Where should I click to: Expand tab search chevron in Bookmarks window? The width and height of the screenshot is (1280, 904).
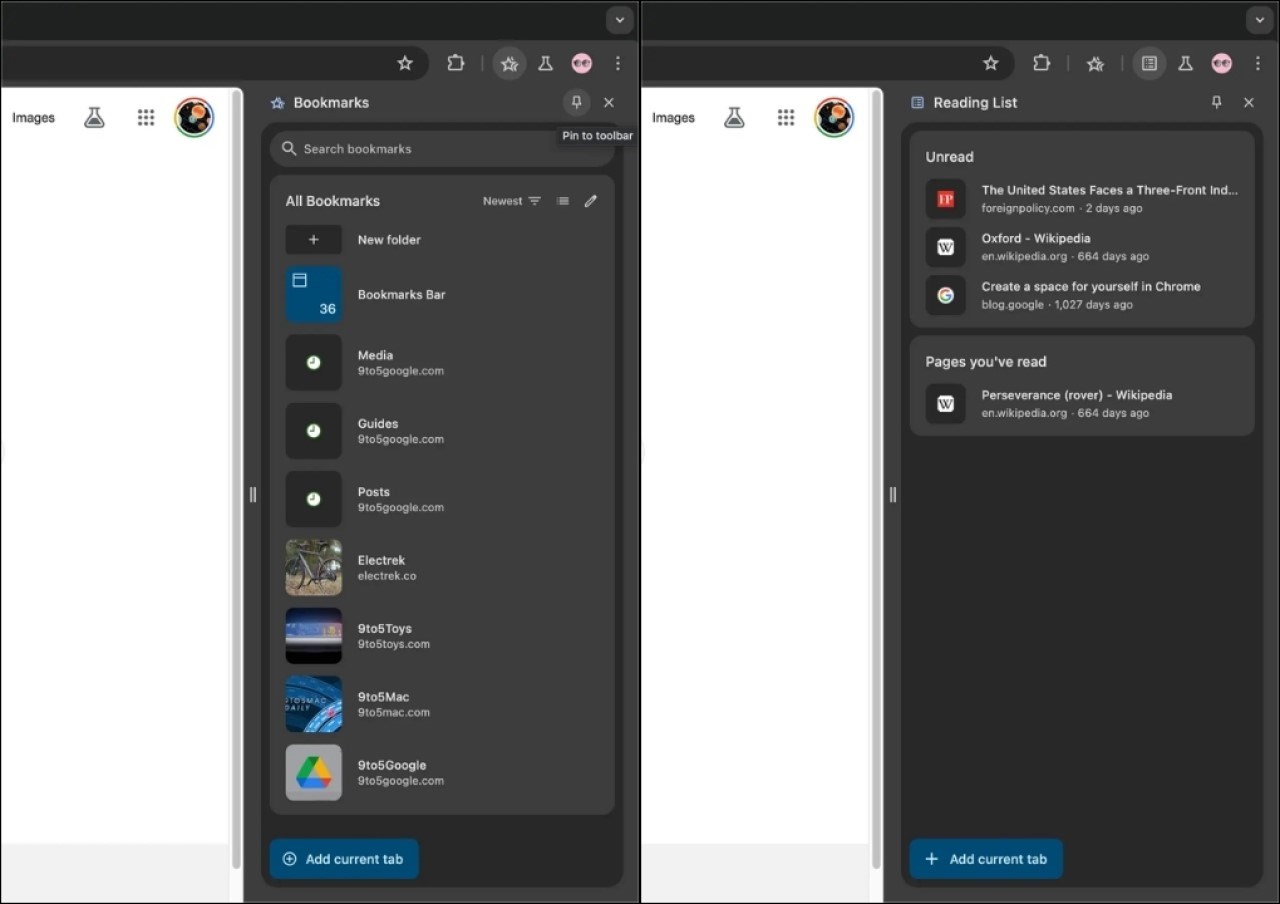tap(620, 20)
